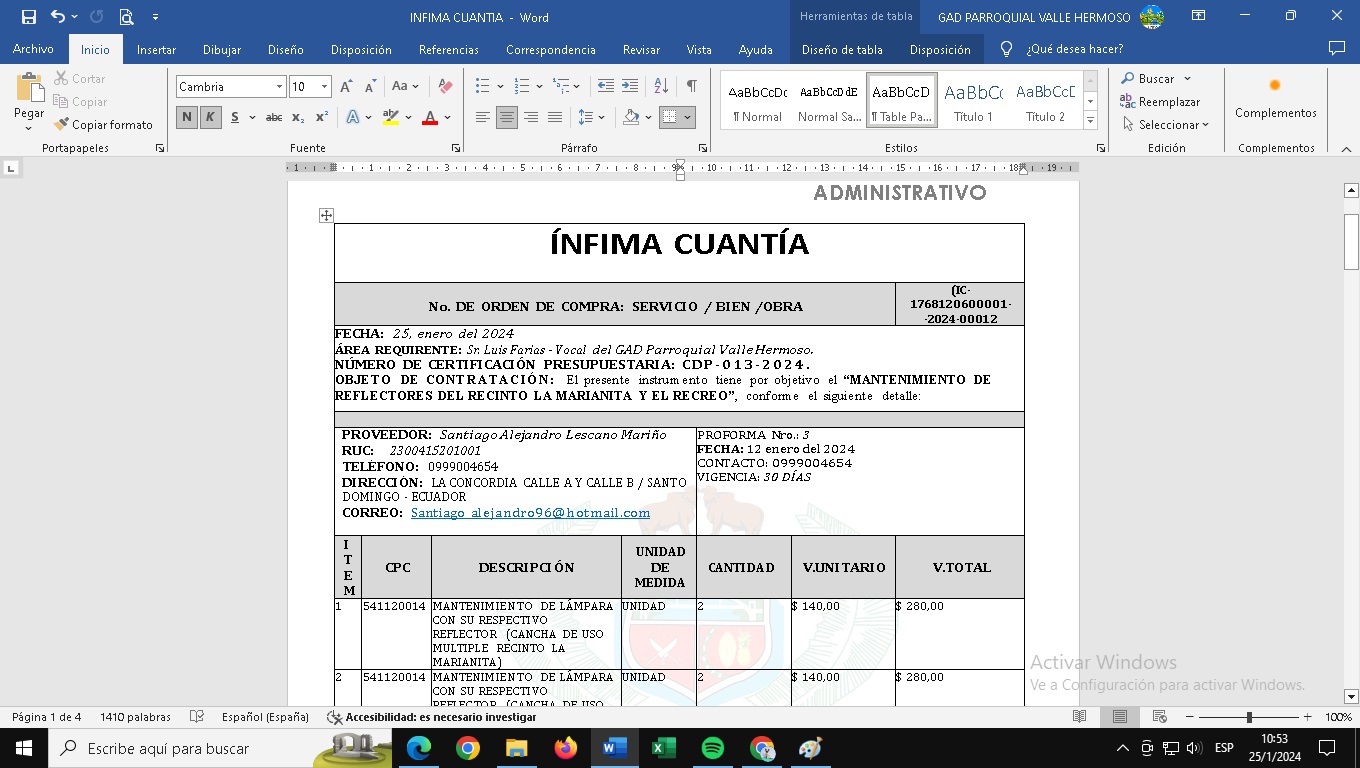
Task: Toggle bold formatting (N)
Action: point(186,118)
